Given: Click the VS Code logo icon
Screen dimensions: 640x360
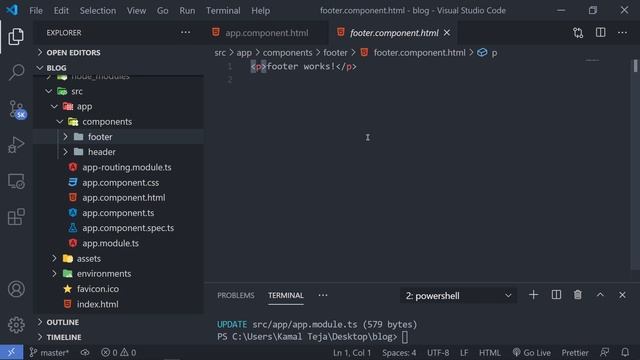Looking at the screenshot, I should [x=12, y=10].
